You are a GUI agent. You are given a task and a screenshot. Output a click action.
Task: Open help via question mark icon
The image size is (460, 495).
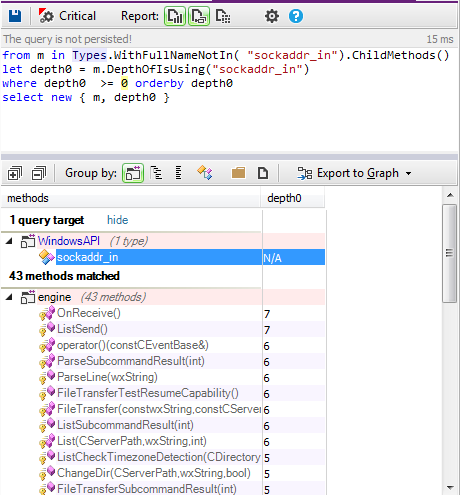pos(296,16)
